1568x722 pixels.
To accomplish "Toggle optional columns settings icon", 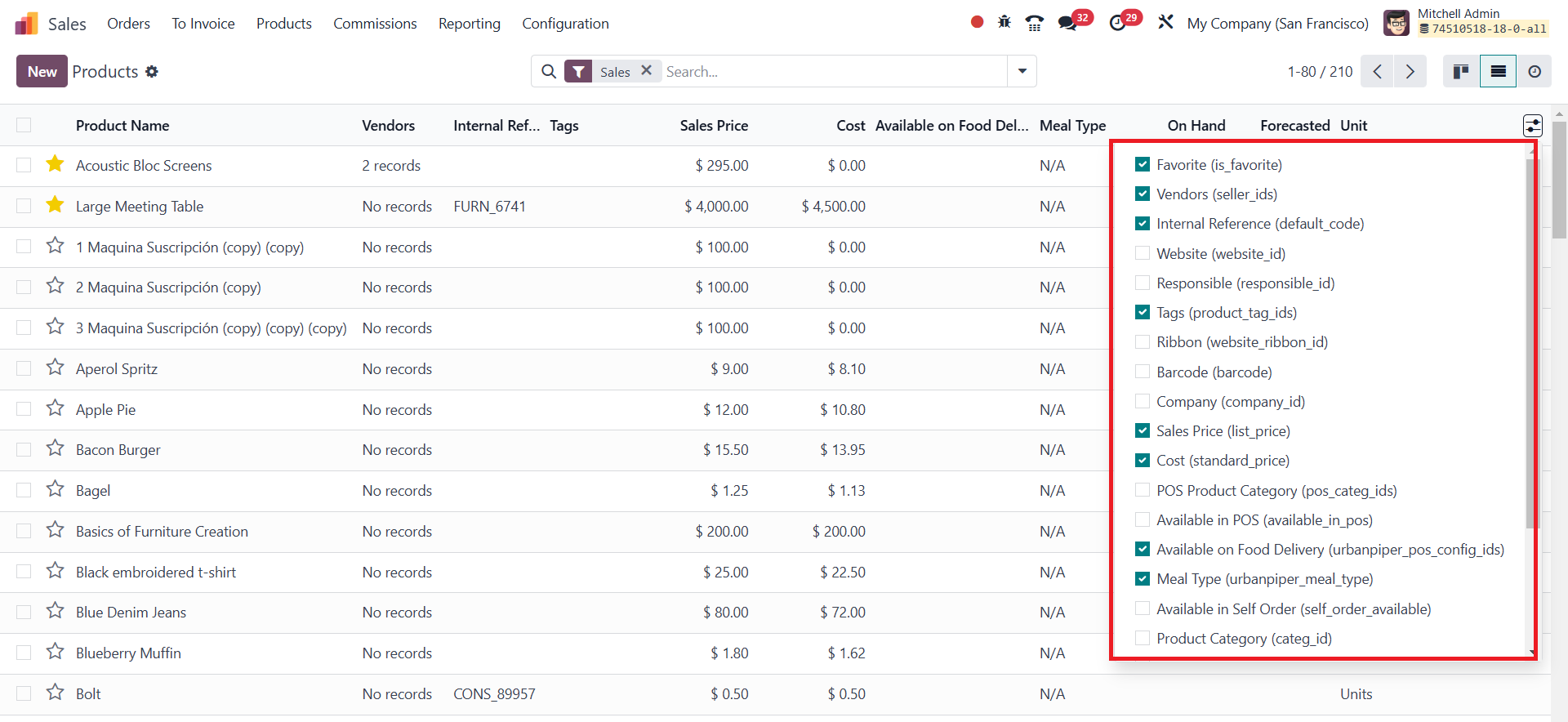I will (1533, 126).
